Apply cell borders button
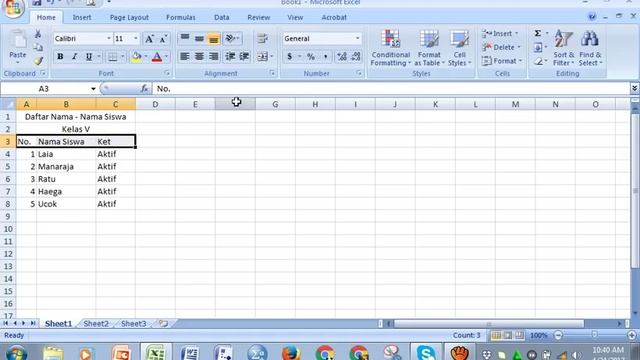Image resolution: width=640 pixels, height=360 pixels. coord(113,57)
